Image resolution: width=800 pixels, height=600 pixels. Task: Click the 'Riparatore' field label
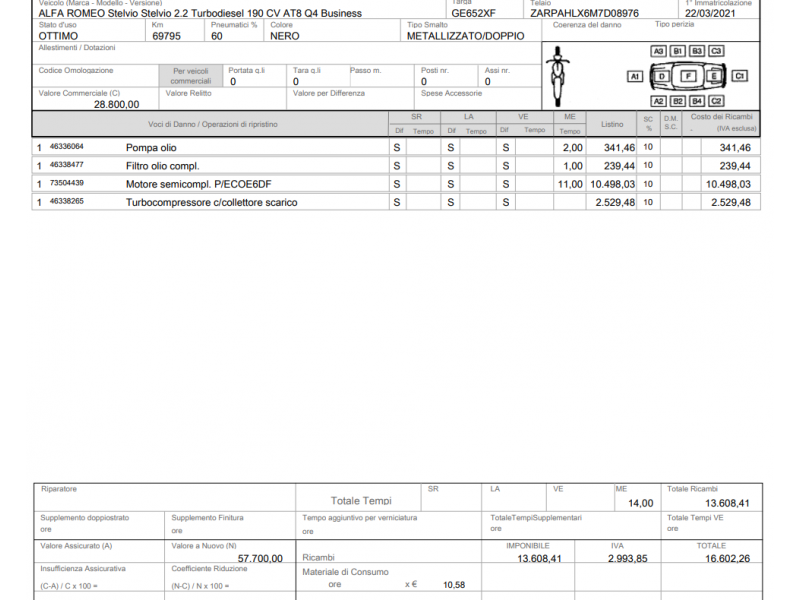click(x=59, y=489)
